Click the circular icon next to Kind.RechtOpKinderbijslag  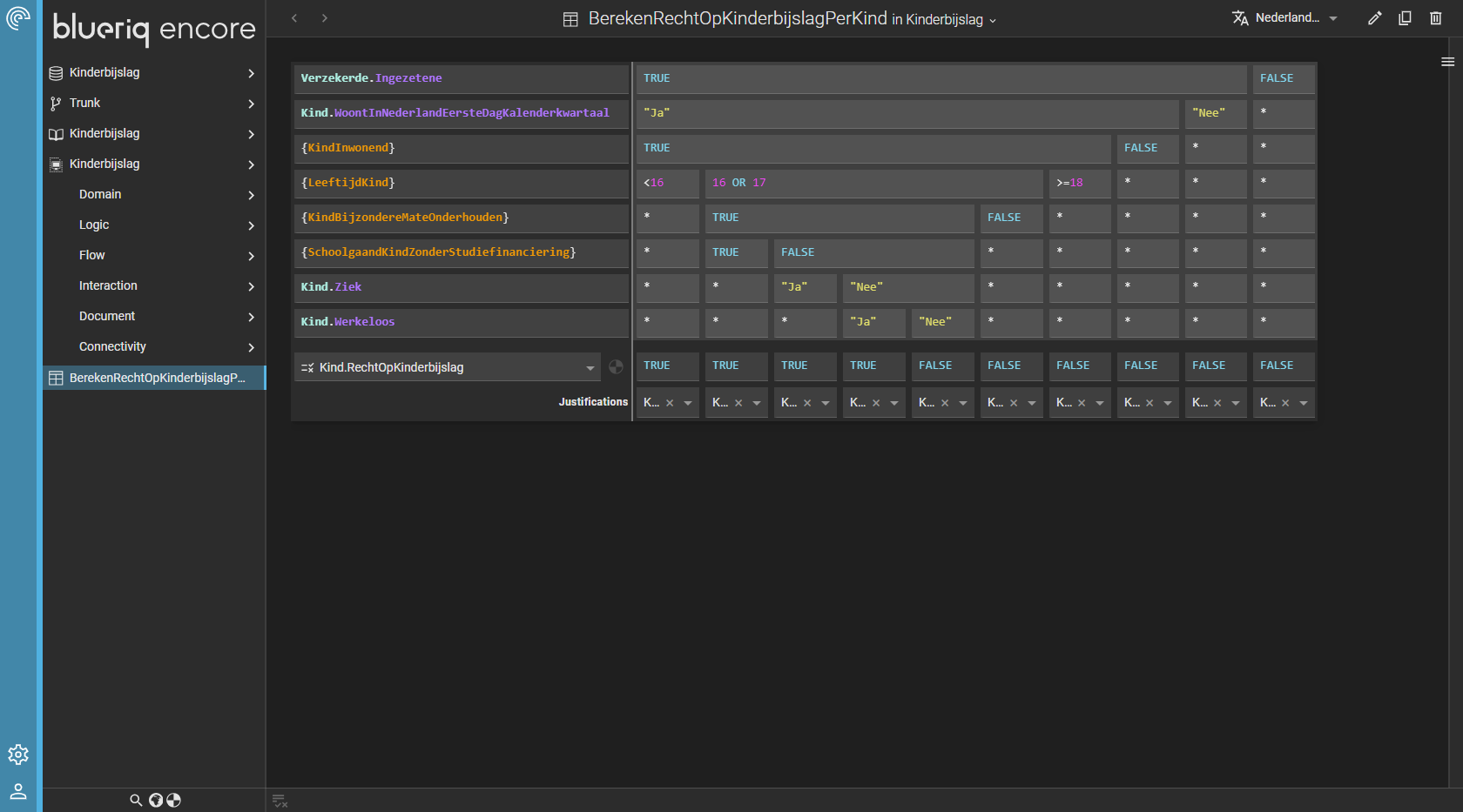coord(616,367)
